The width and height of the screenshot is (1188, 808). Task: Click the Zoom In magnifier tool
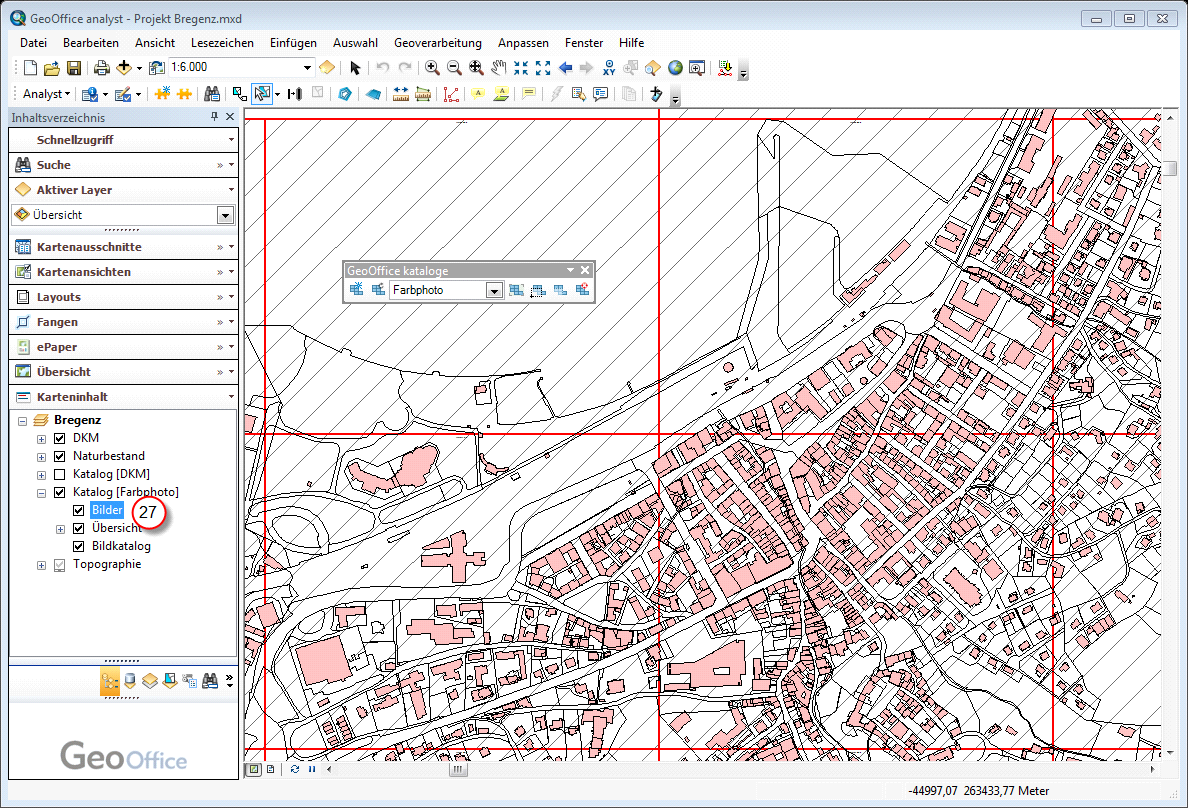[x=432, y=68]
